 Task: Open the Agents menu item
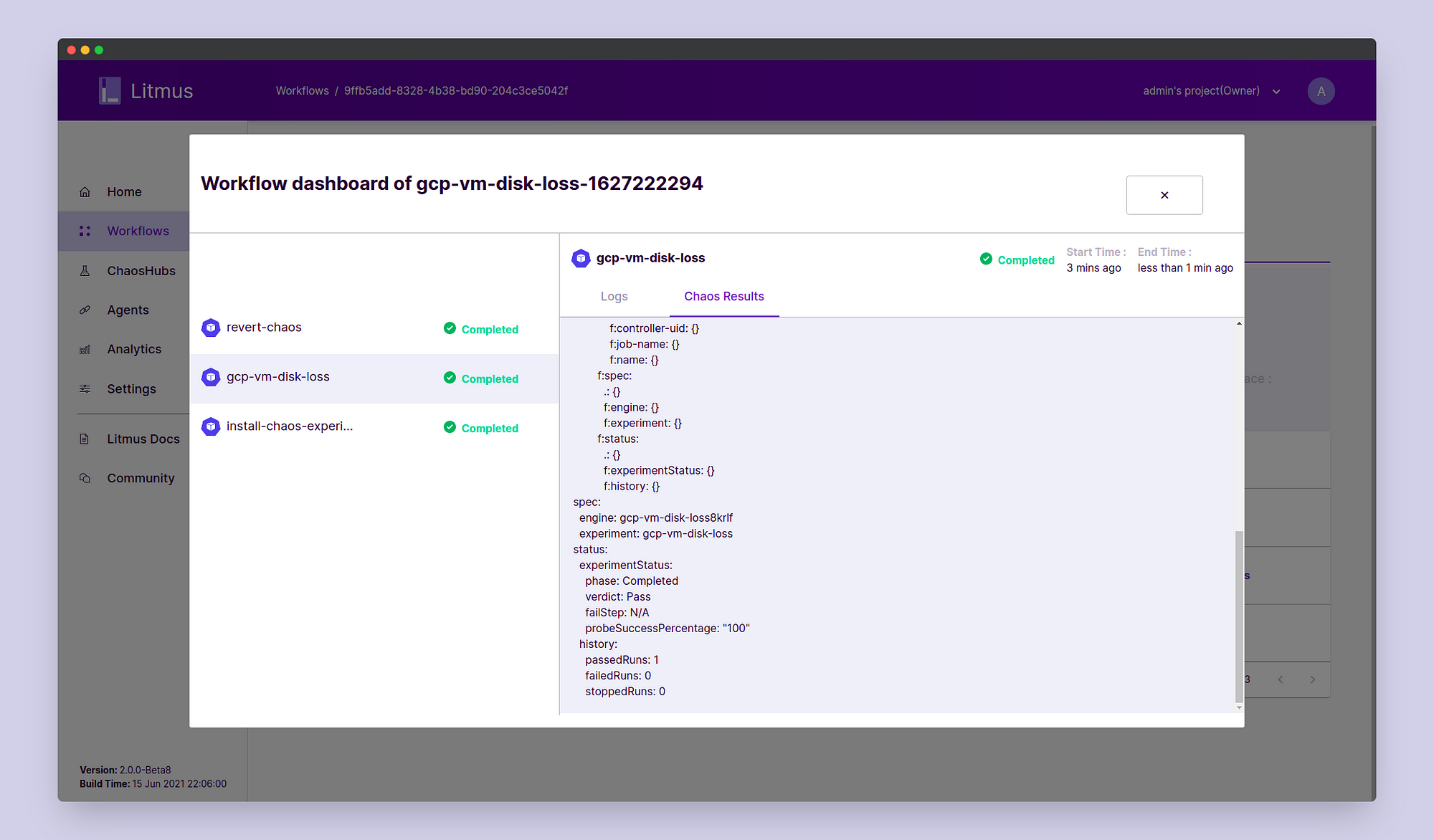tap(128, 310)
